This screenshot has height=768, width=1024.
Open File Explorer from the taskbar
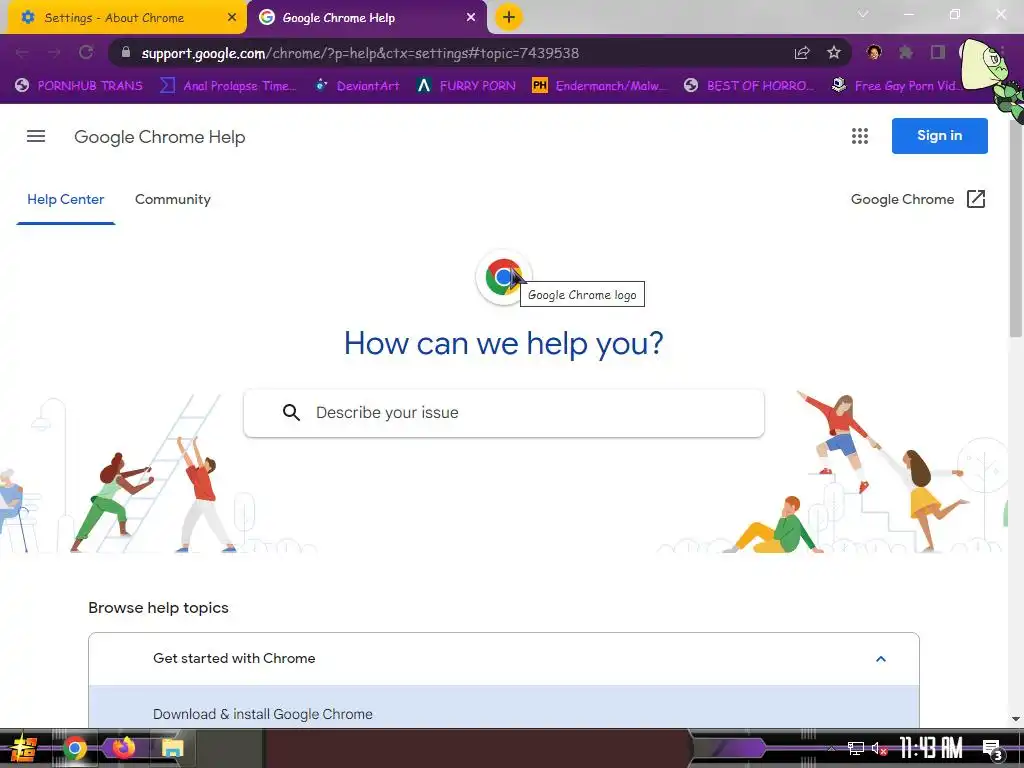tap(172, 748)
